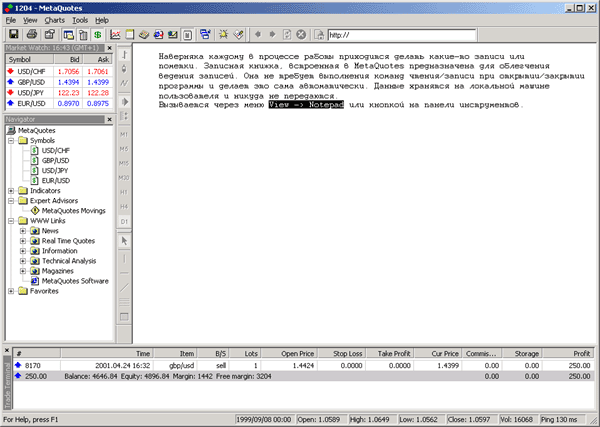600x427 pixels.
Task: Toggle the D1 timeframe button
Action: (x=124, y=222)
